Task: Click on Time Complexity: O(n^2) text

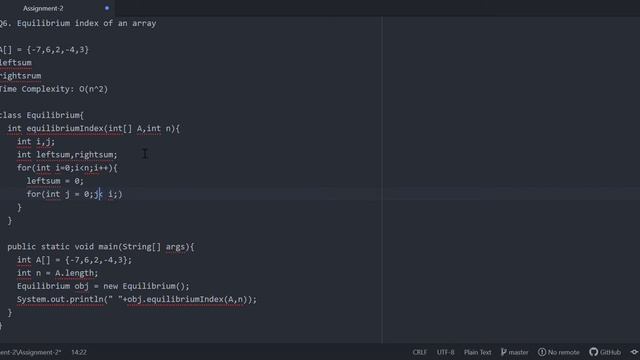Action: coord(53,89)
